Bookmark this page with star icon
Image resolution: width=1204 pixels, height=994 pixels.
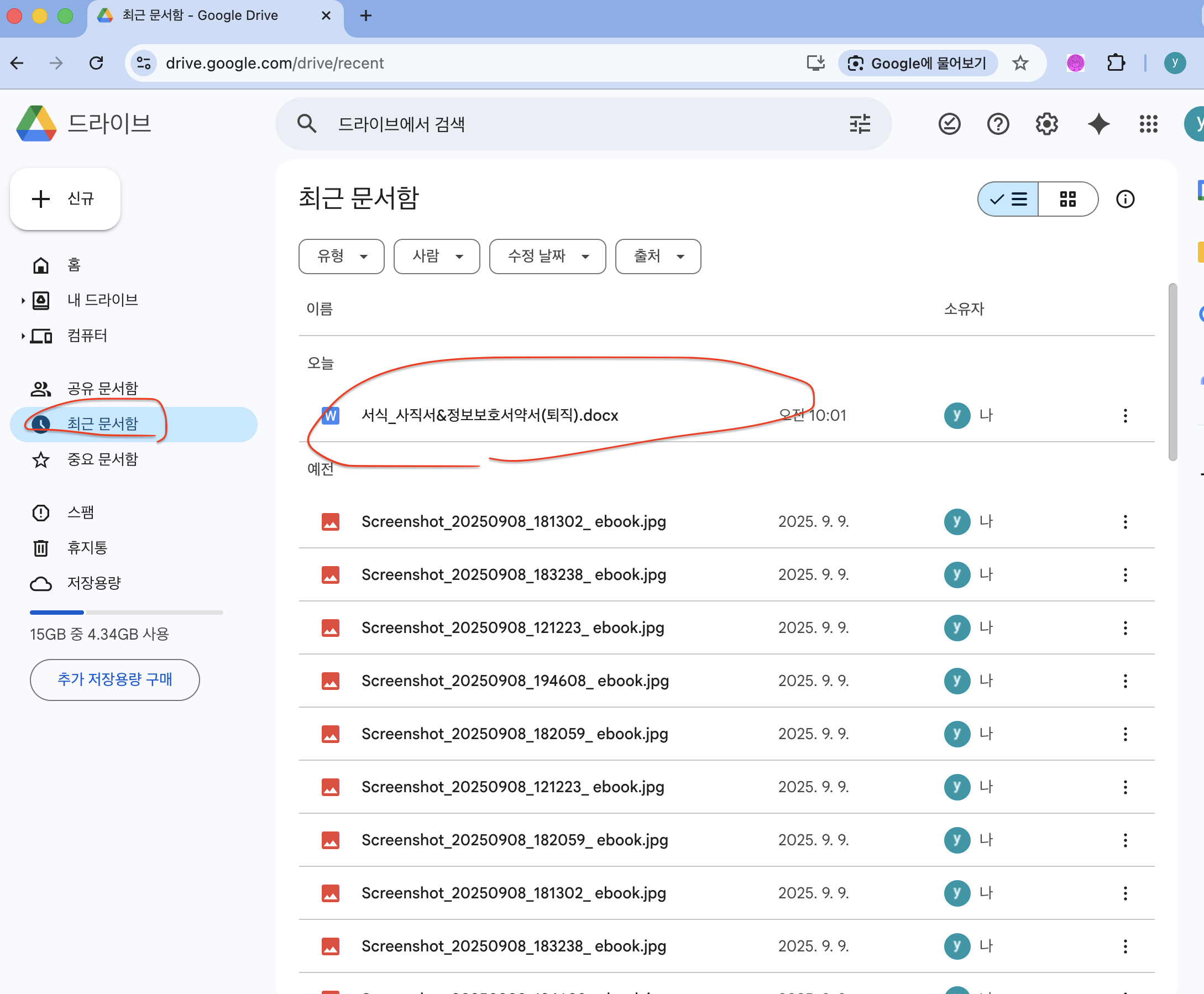(x=1020, y=63)
